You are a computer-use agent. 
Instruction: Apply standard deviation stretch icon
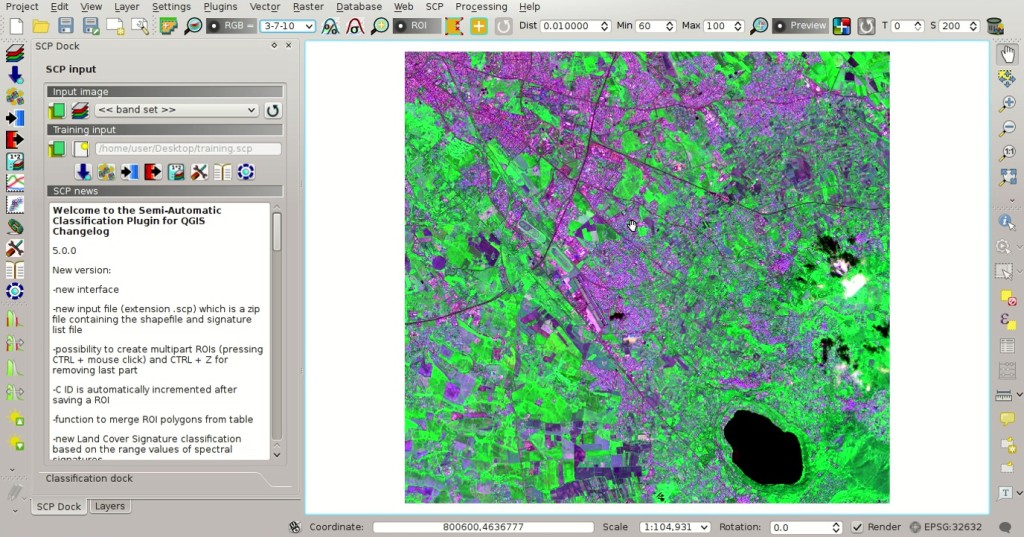[355, 26]
